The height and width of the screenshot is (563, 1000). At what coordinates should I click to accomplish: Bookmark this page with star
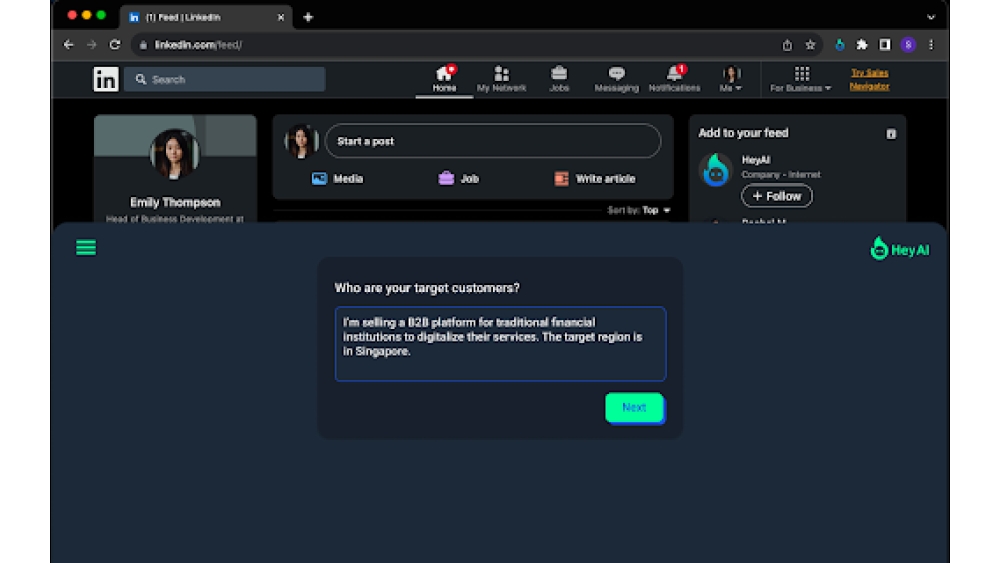point(810,45)
